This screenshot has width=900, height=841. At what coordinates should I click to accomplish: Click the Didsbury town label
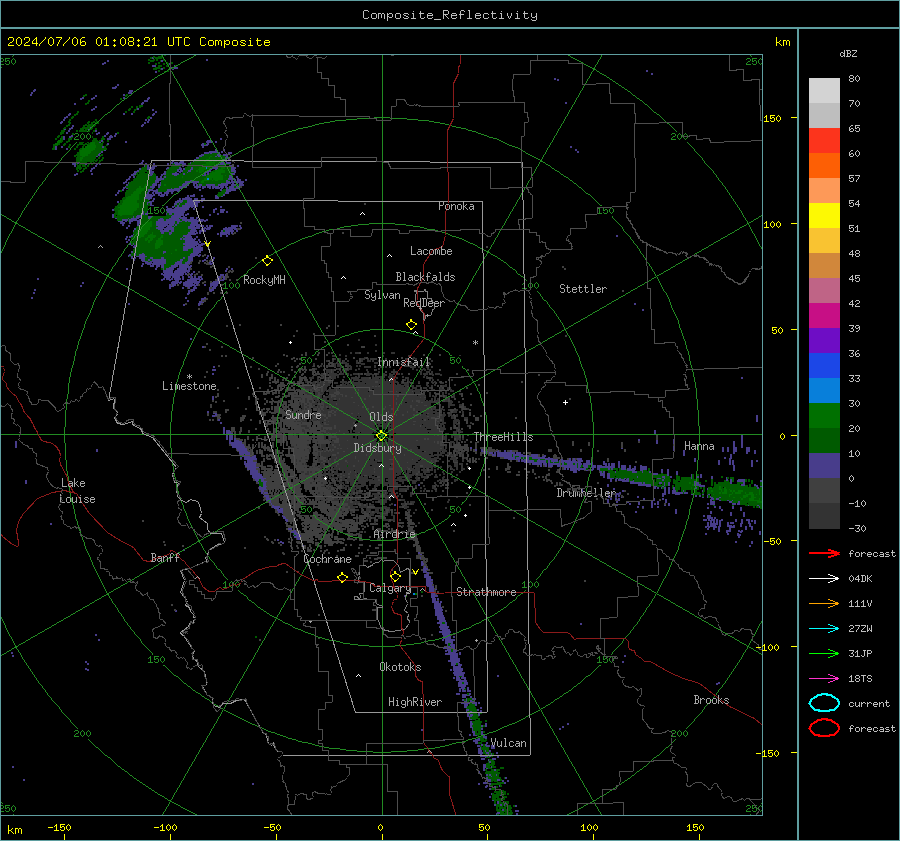378,448
